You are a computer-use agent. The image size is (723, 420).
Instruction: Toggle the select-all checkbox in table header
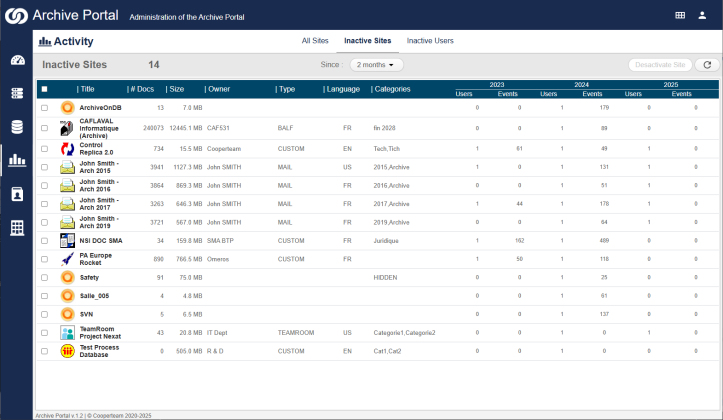[44, 89]
